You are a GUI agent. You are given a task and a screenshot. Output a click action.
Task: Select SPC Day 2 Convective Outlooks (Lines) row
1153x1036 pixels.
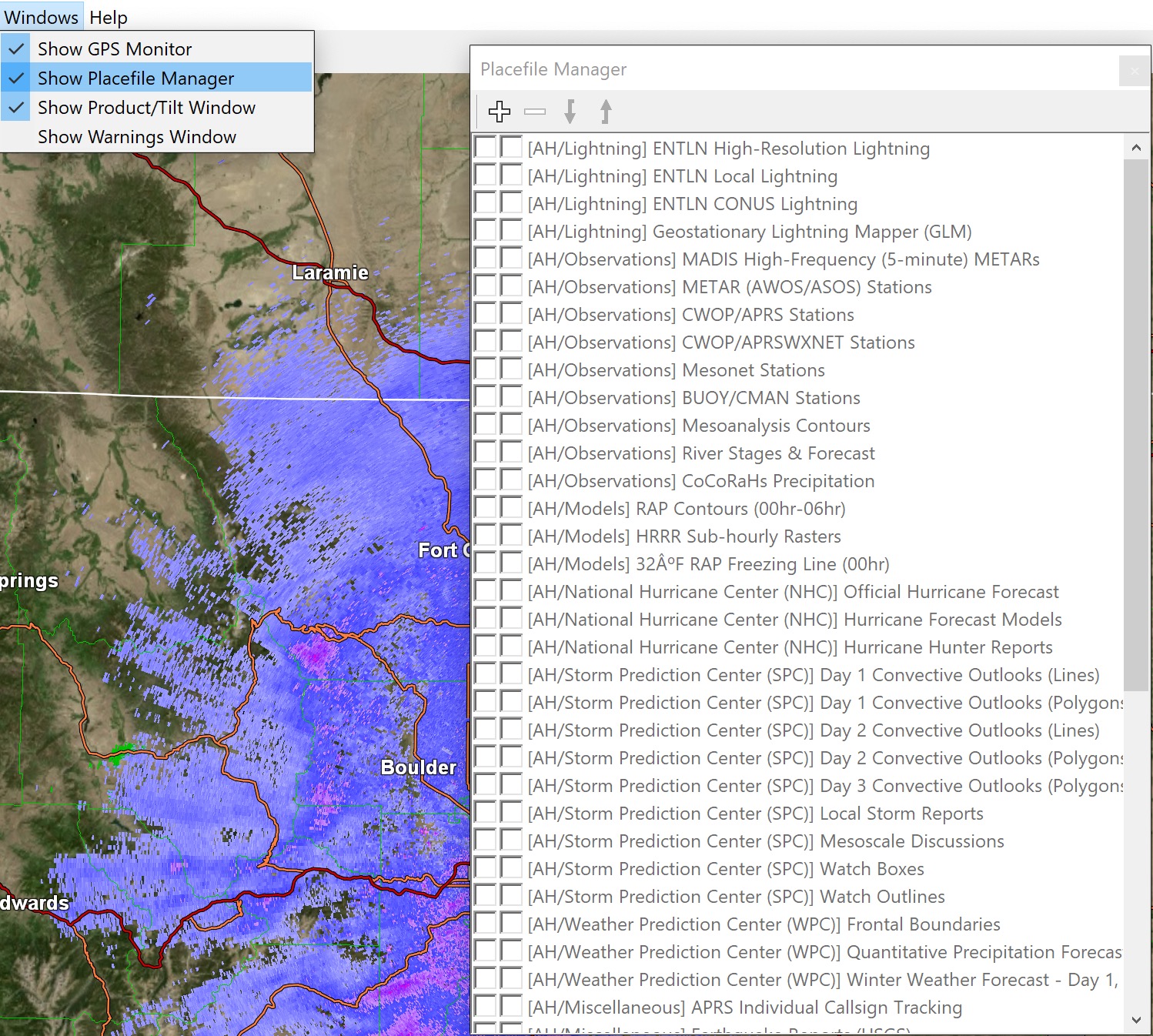(x=797, y=730)
